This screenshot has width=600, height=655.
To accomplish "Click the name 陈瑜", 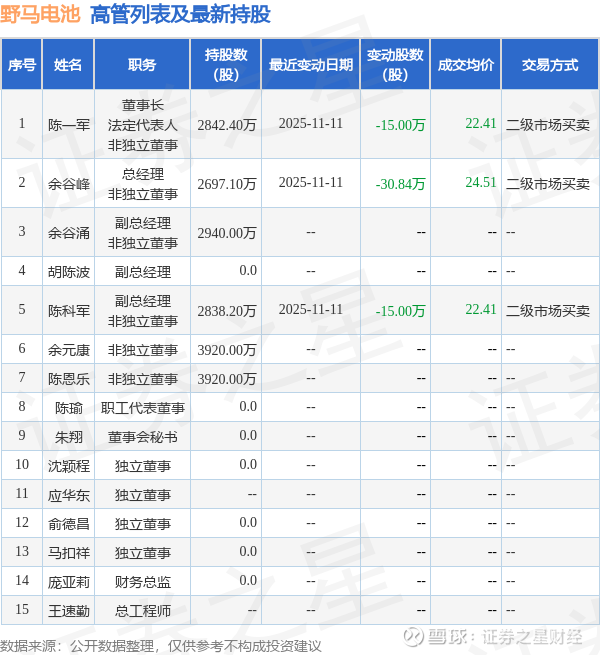I will [69, 408].
